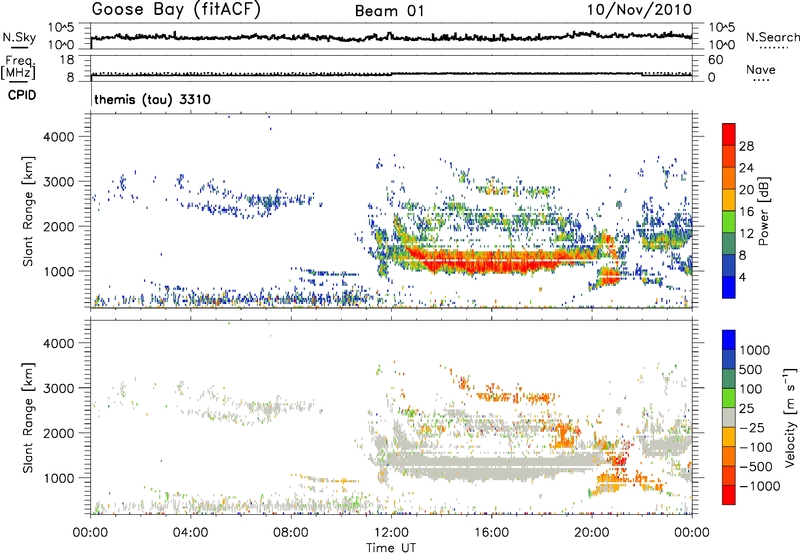Click the 'Nave' legend label
This screenshot has width=800, height=554.
(x=761, y=70)
